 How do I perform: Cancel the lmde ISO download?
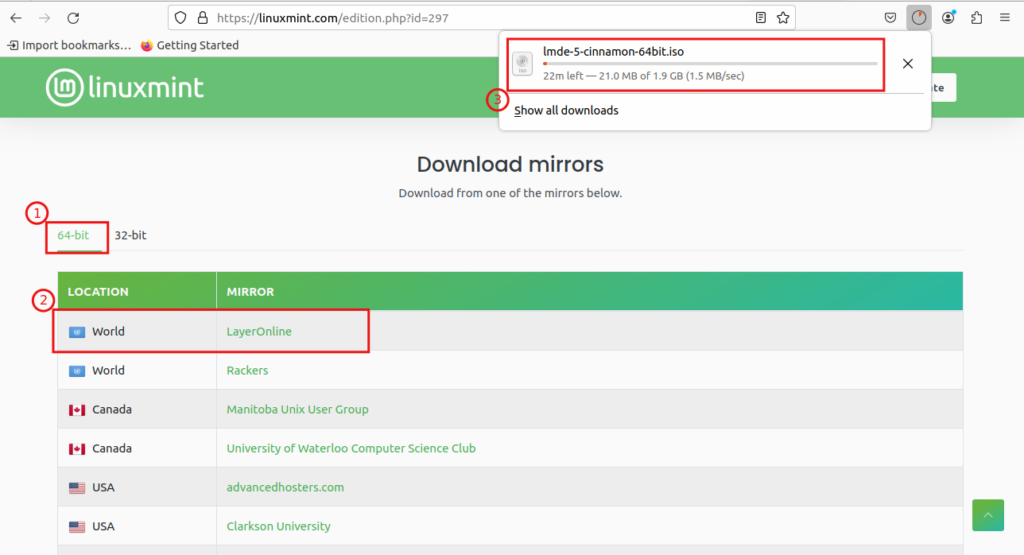click(x=908, y=63)
